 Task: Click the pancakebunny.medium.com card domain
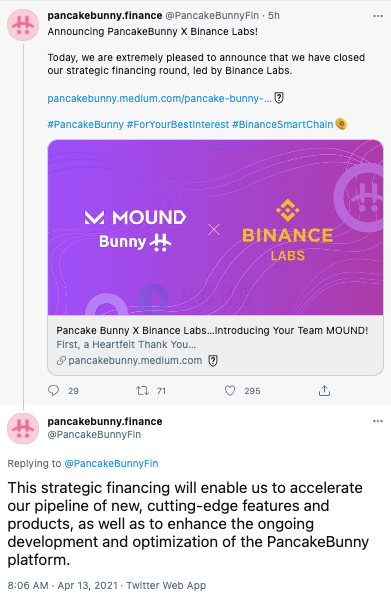point(135,361)
